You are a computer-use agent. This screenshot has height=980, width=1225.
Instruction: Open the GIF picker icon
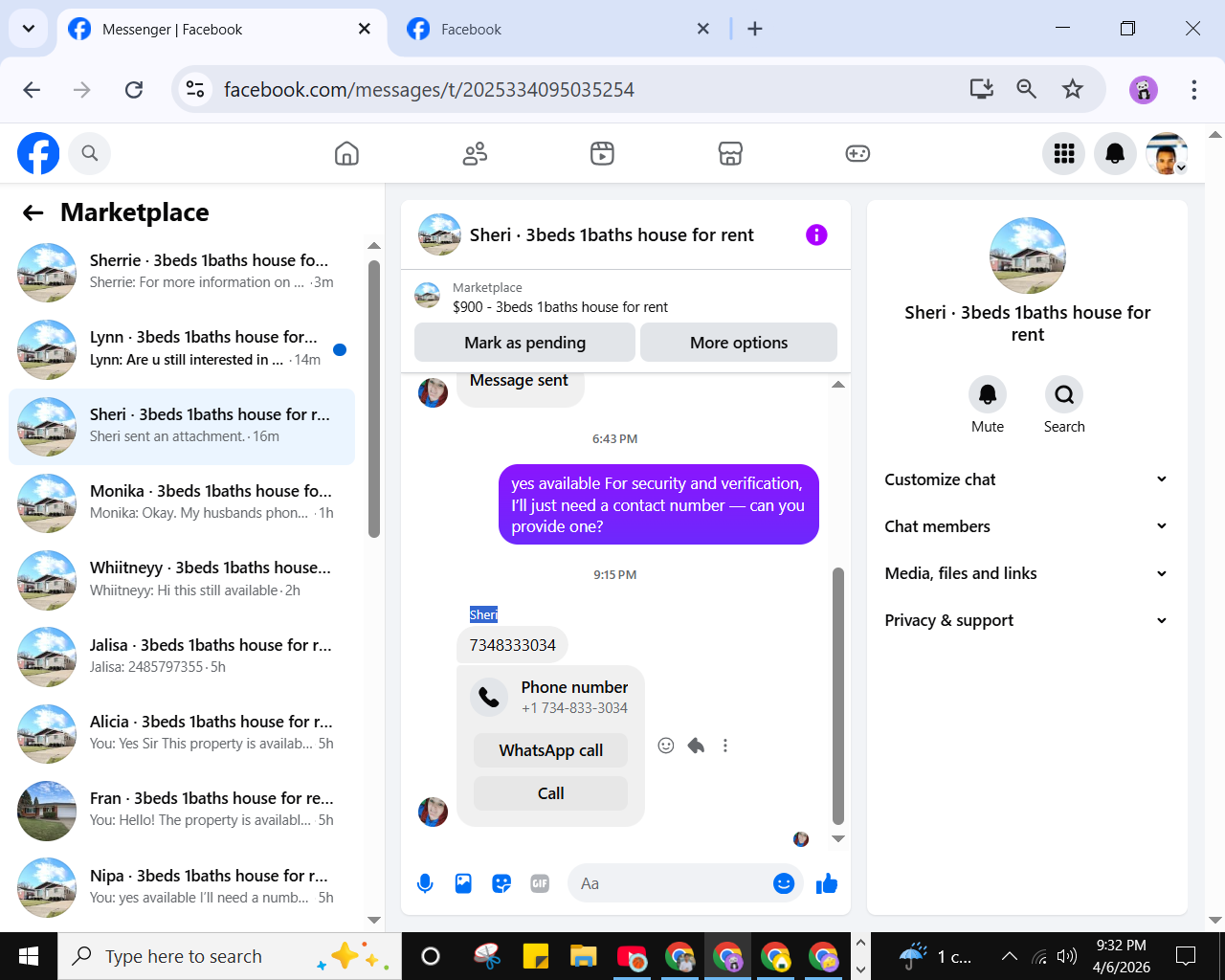(x=540, y=883)
